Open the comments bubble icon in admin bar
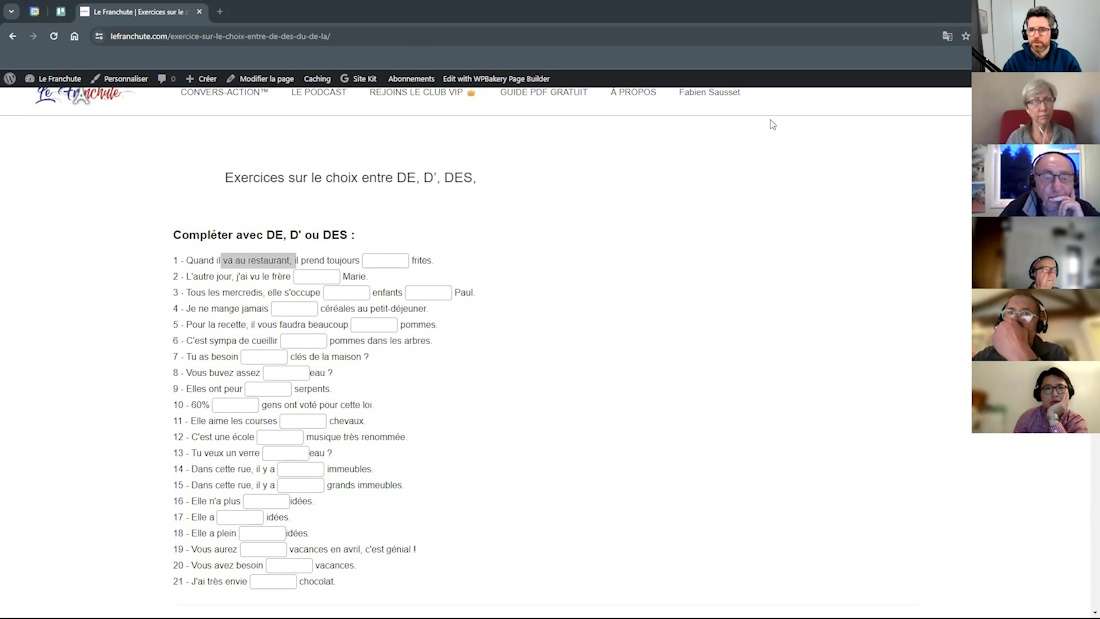This screenshot has width=1100, height=619. click(166, 79)
